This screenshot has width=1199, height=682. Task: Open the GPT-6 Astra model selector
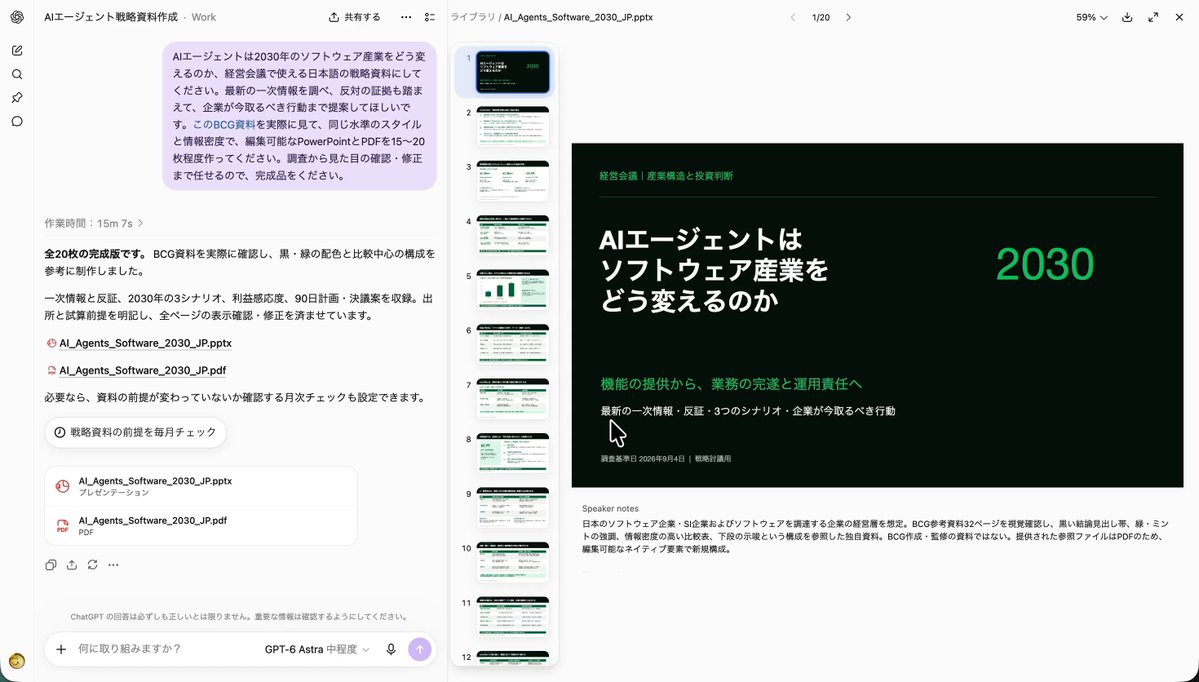point(317,649)
